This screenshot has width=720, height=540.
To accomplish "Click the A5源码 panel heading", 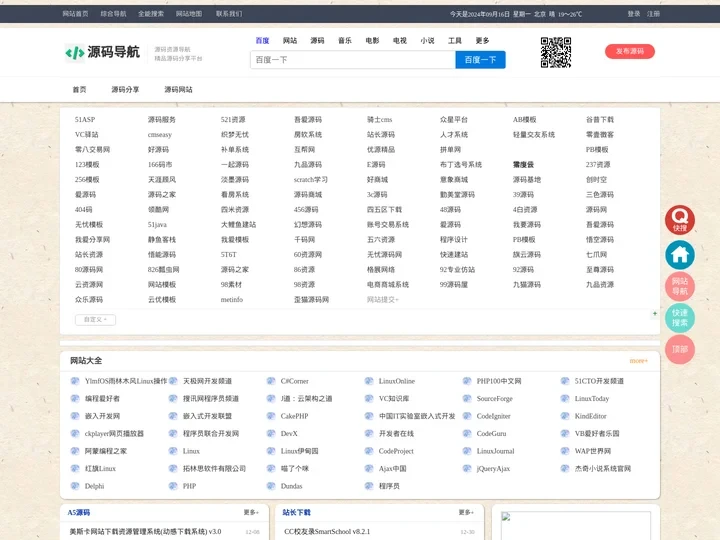I will click(79, 512).
